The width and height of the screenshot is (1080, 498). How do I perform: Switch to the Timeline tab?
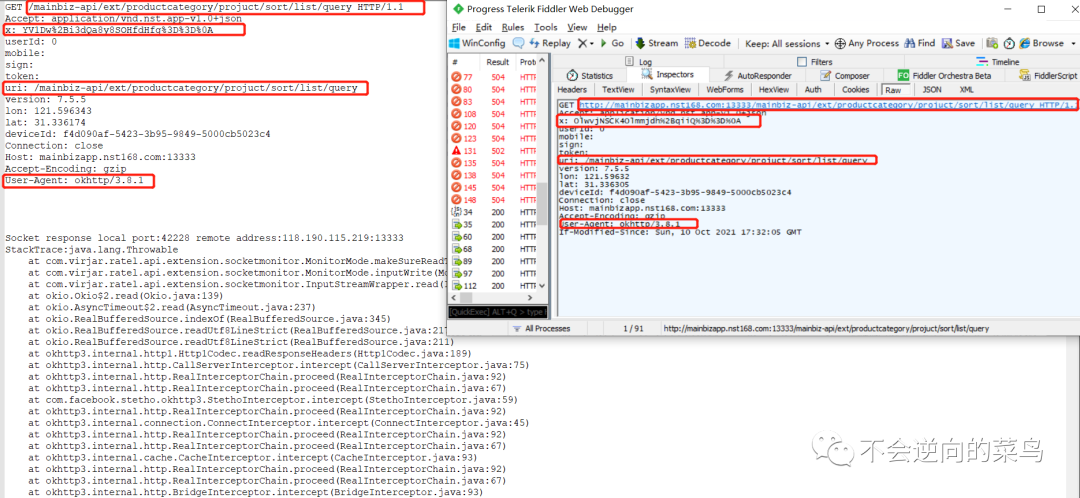tap(999, 62)
